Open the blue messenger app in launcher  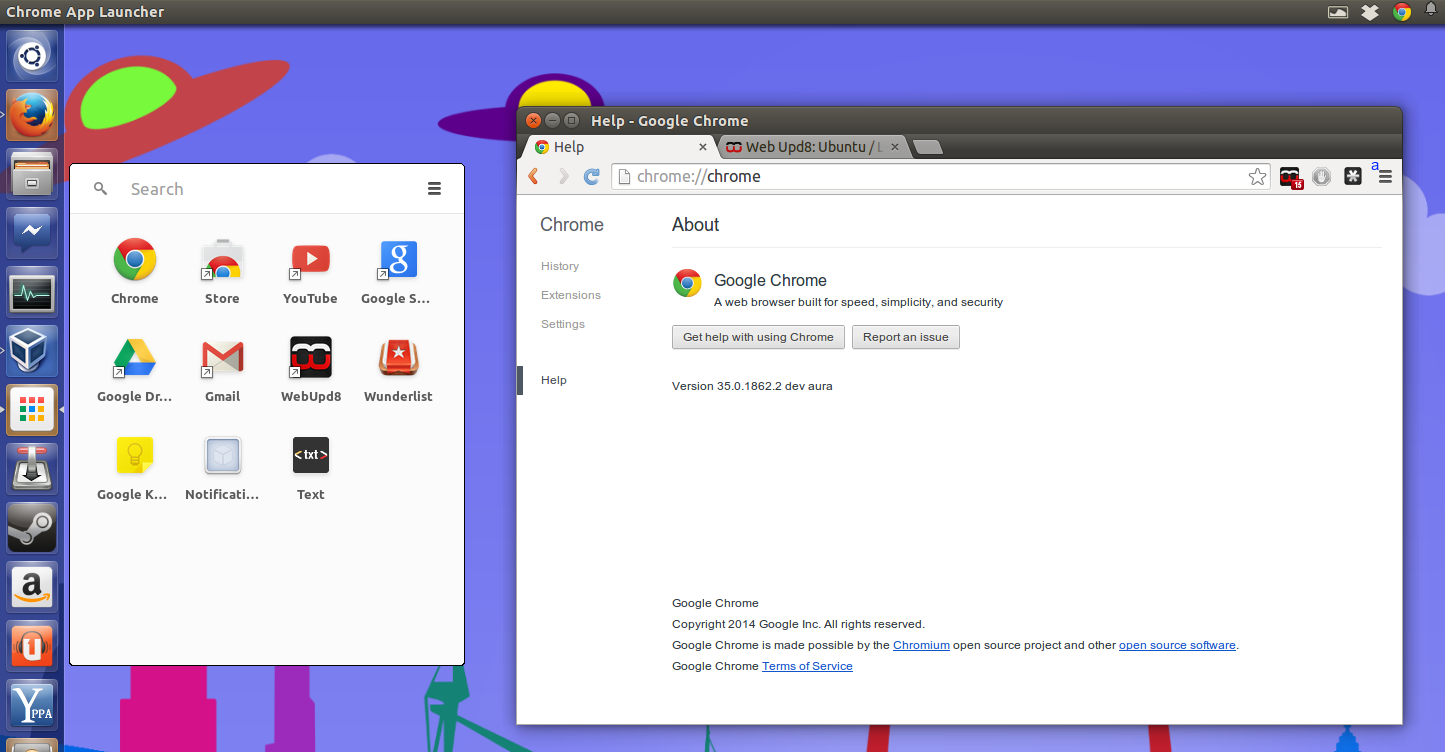pyautogui.click(x=32, y=233)
